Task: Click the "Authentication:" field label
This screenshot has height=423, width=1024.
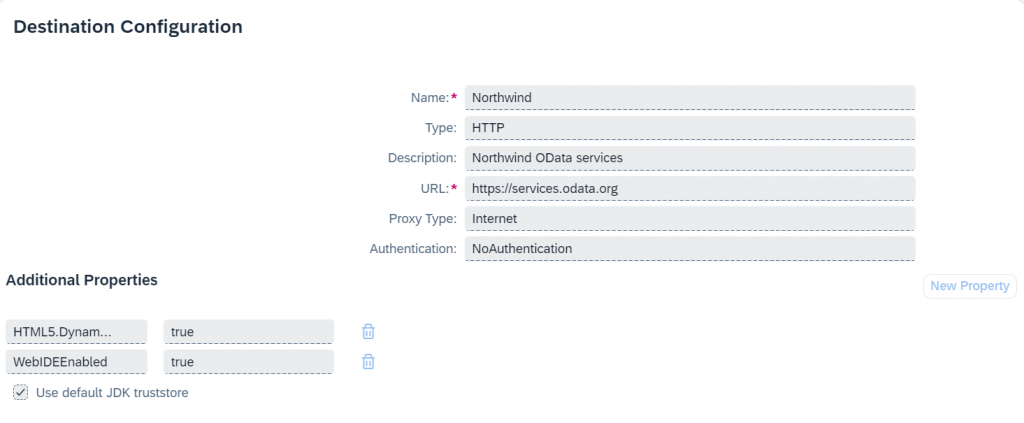Action: point(413,249)
